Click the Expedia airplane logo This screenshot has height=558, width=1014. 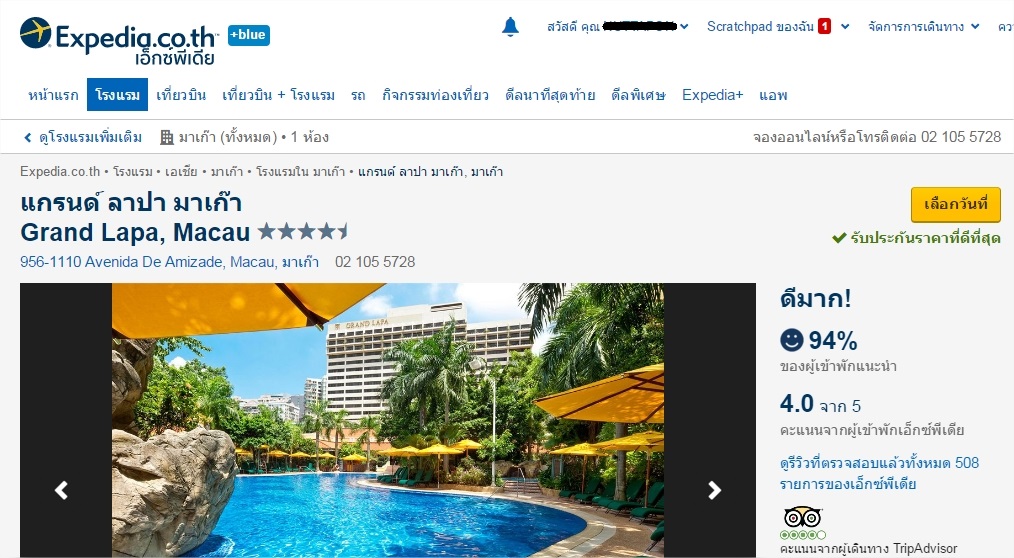point(36,33)
